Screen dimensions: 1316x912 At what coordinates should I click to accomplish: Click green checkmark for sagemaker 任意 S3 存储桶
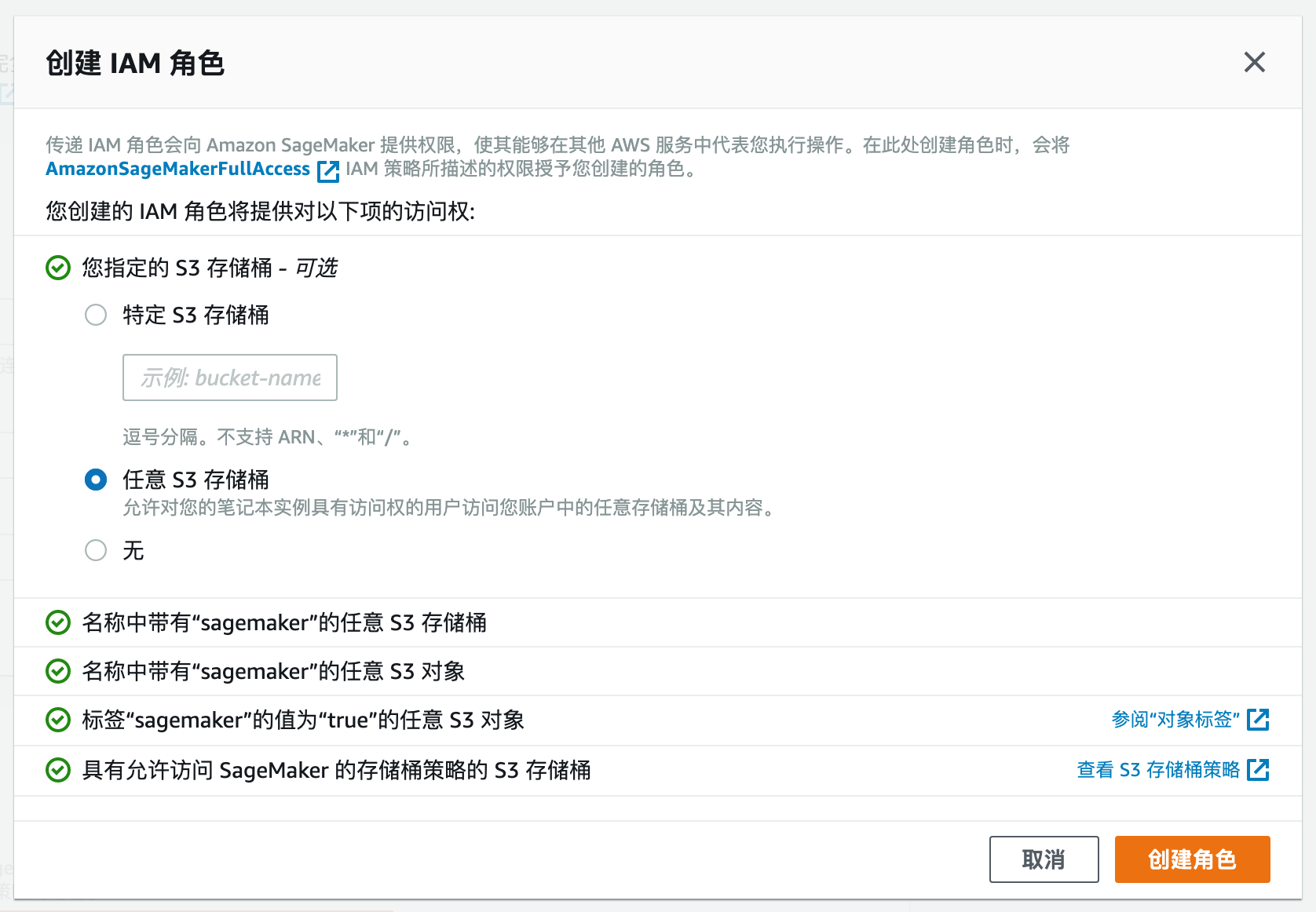coord(58,622)
